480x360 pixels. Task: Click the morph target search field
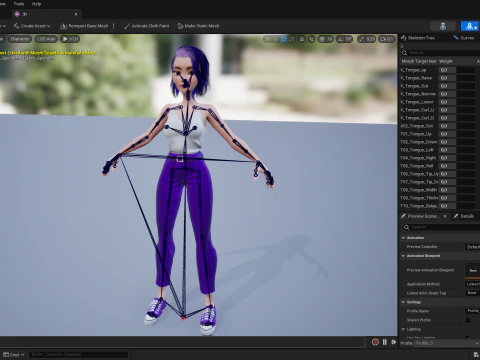tap(441, 53)
